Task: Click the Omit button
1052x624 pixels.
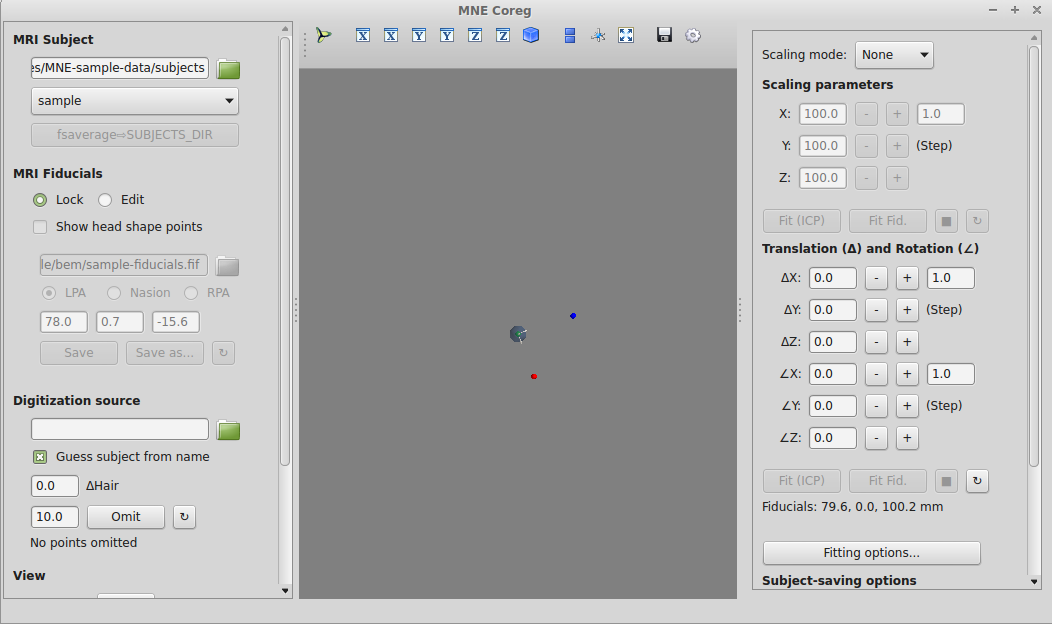Action: [125, 517]
